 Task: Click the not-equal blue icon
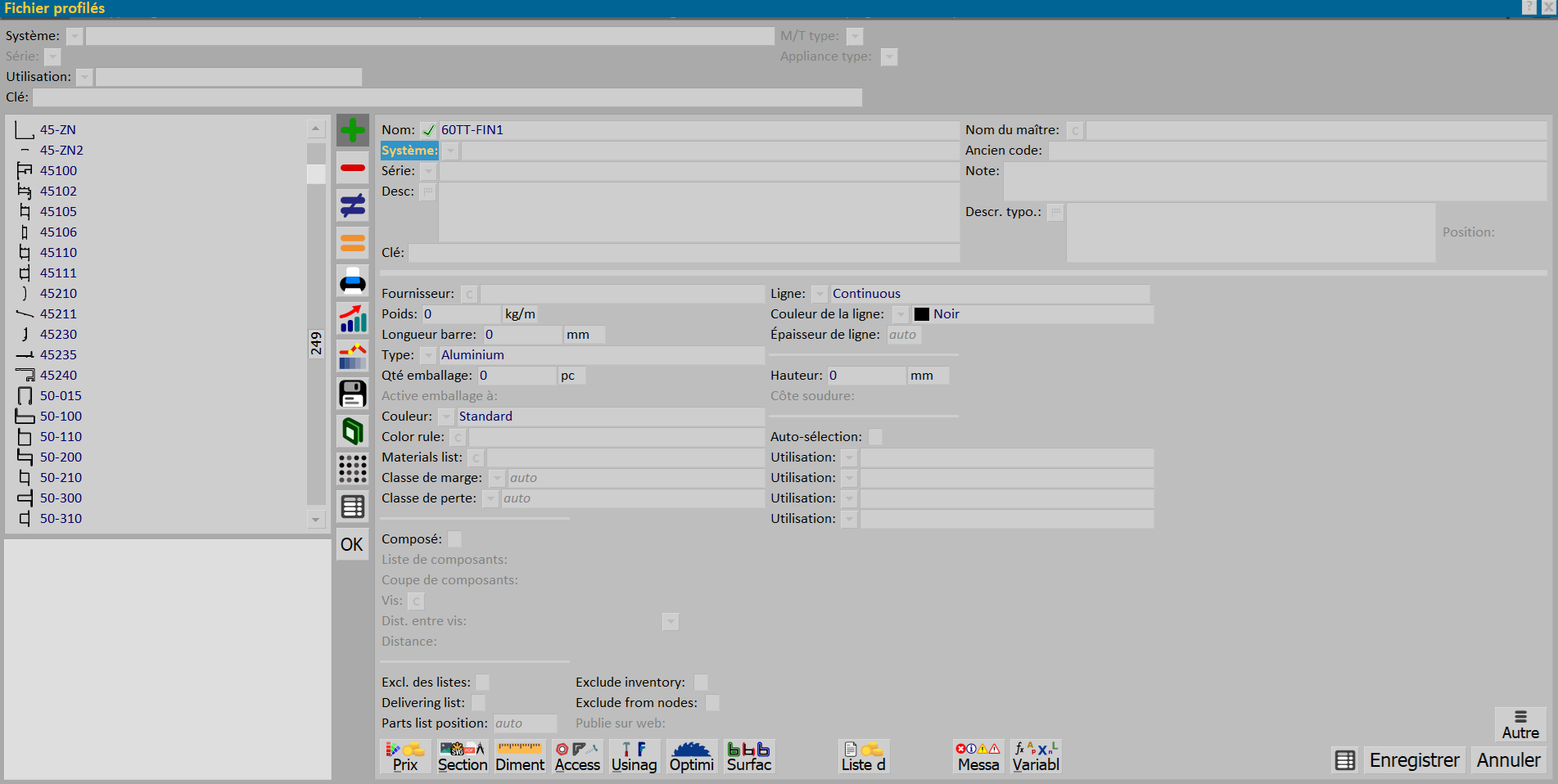click(x=353, y=205)
